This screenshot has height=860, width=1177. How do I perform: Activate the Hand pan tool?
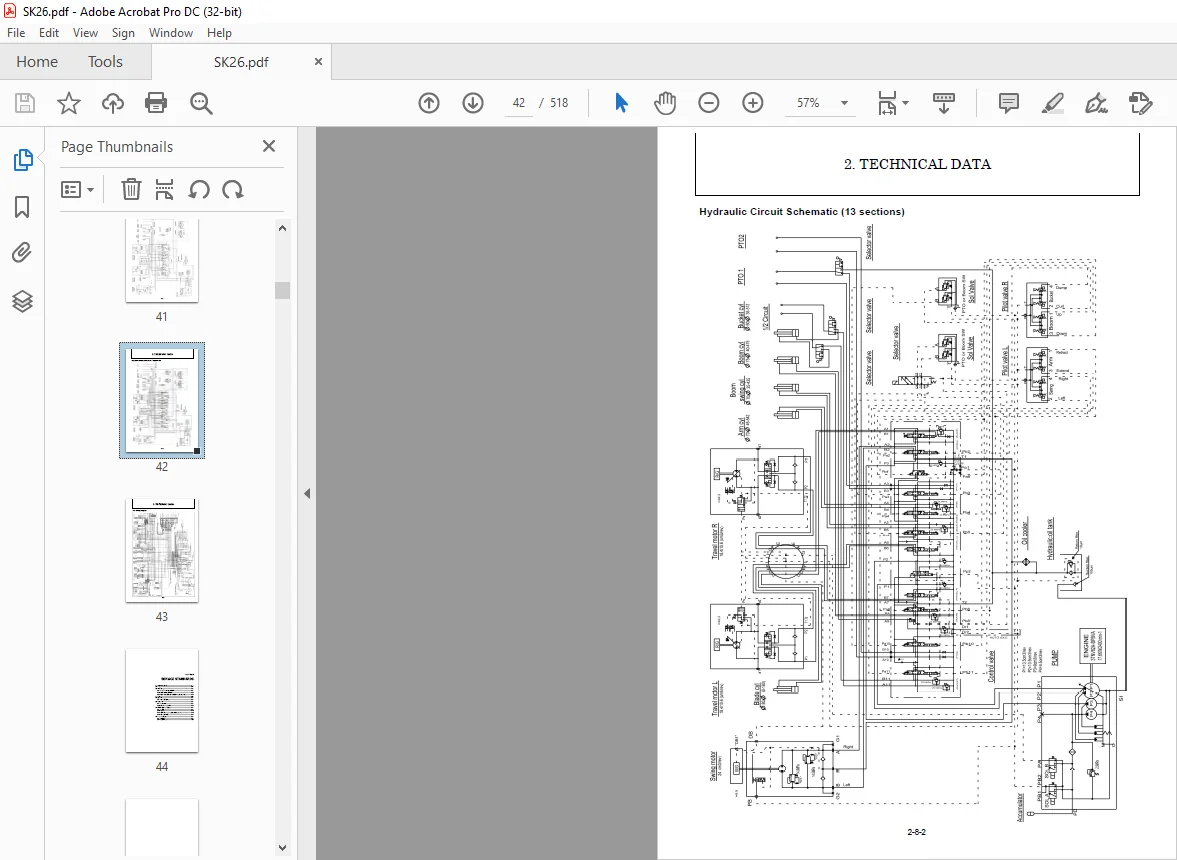(664, 103)
